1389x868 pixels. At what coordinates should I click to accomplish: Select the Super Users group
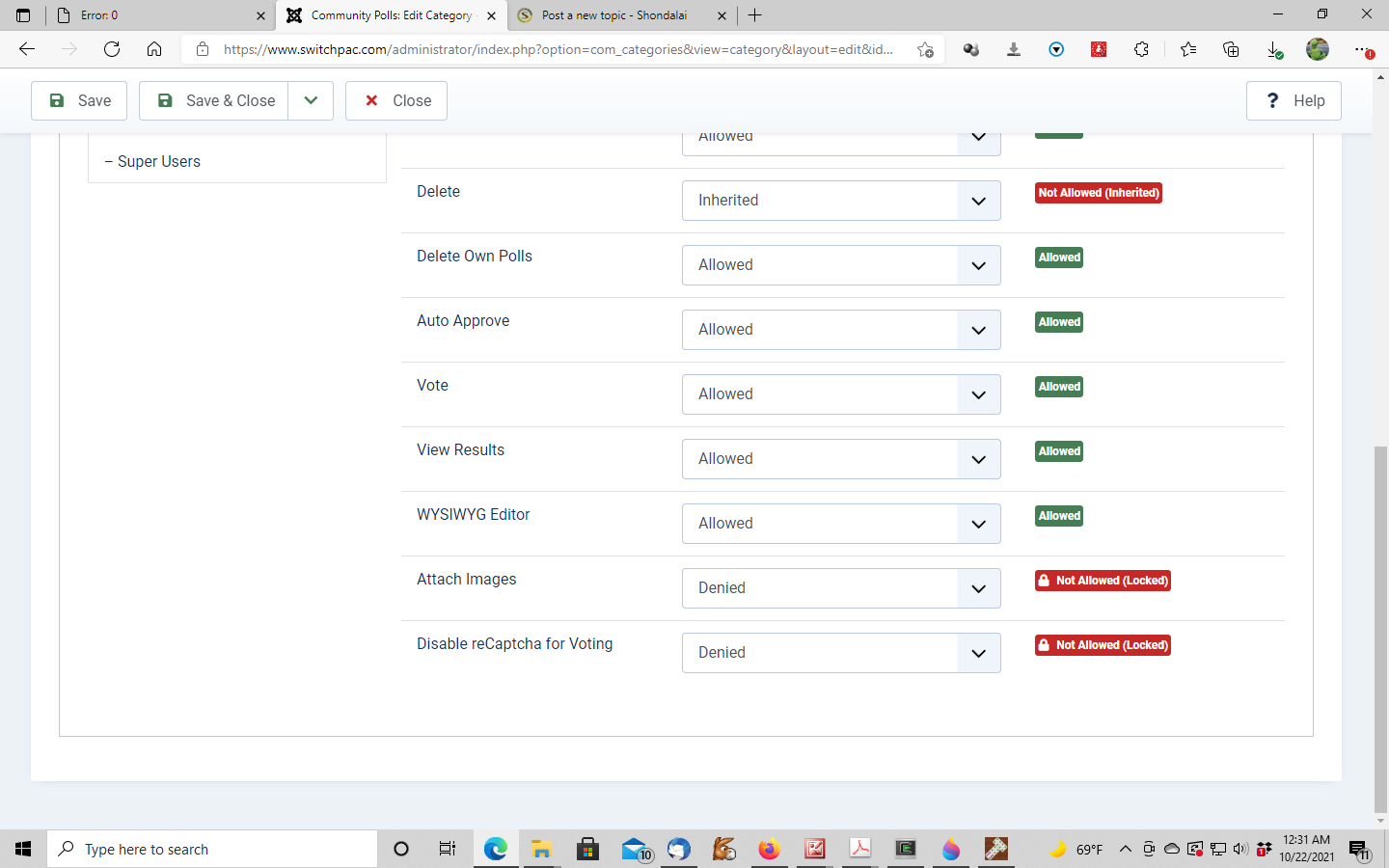(159, 161)
